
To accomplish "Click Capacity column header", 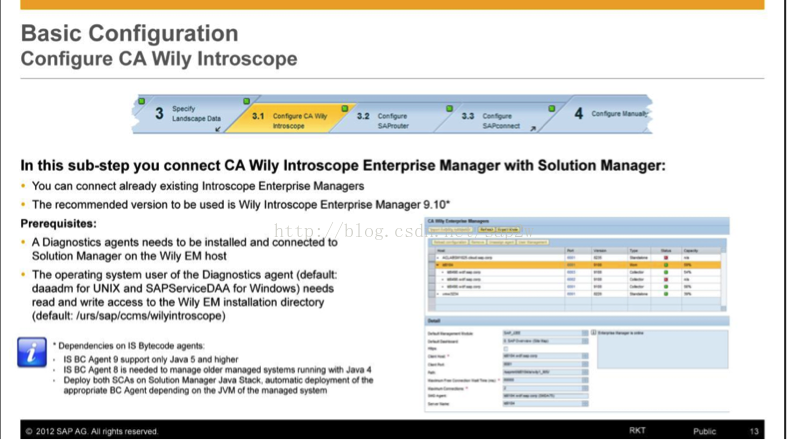I will (701, 251).
